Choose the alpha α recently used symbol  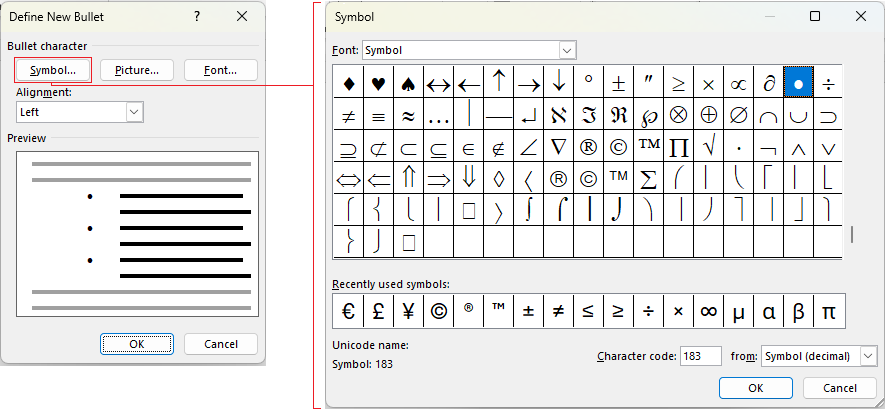coord(769,311)
